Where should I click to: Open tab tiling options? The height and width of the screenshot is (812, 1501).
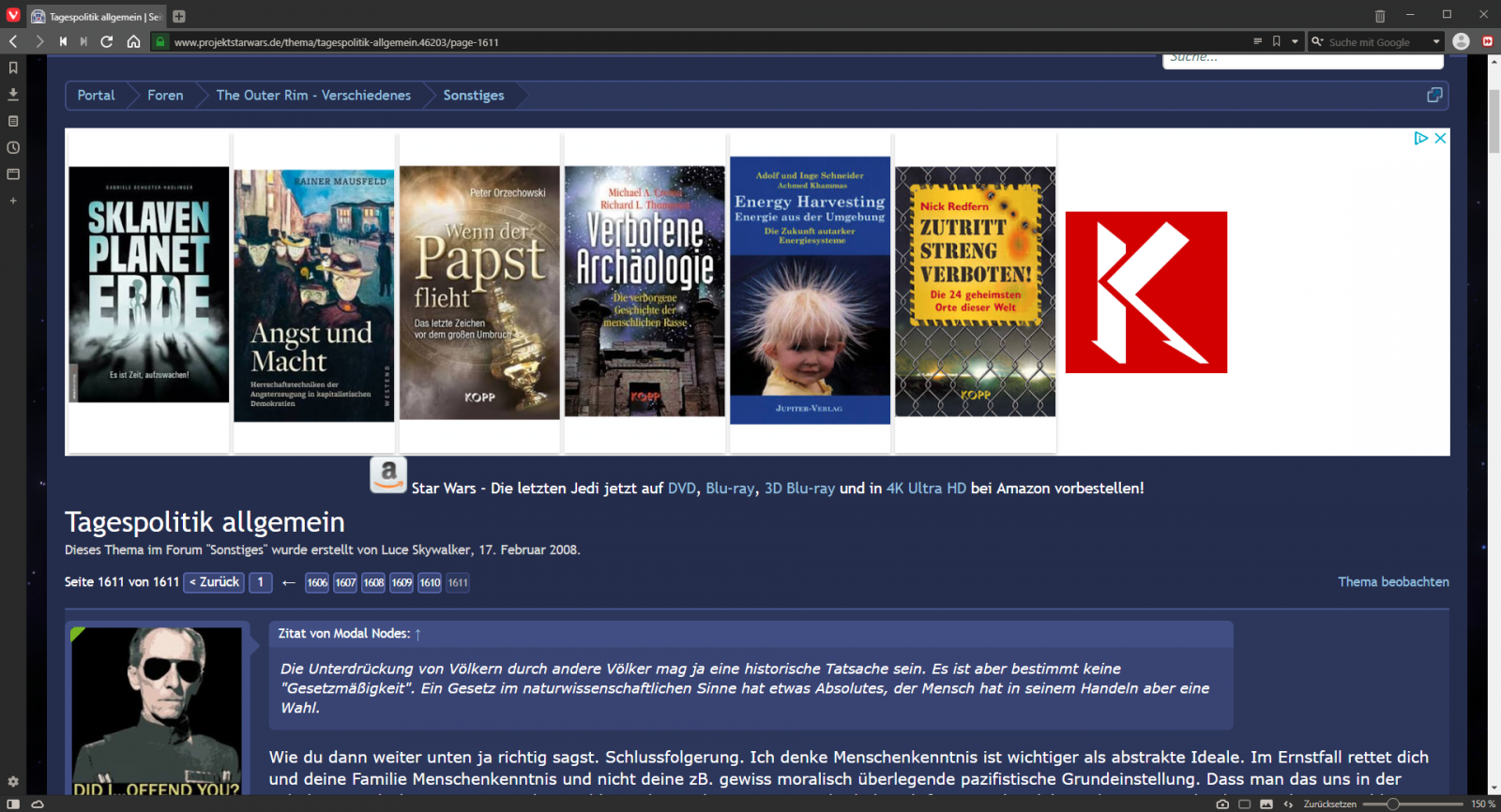point(1244,804)
